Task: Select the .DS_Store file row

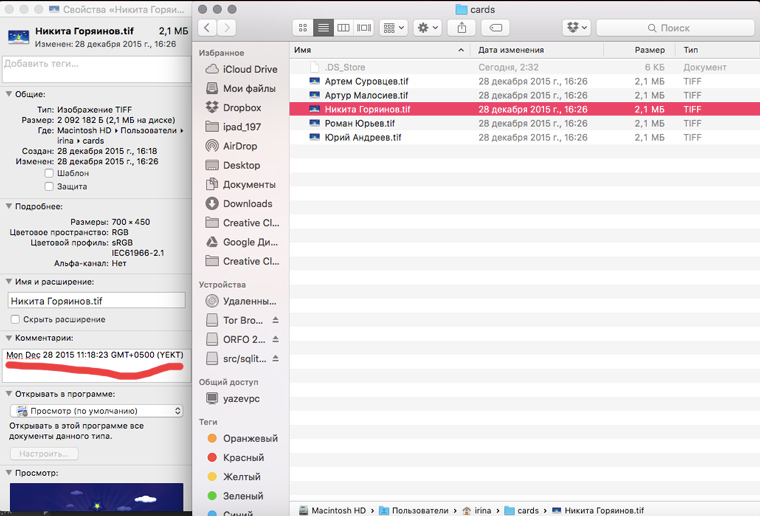Action: [x=524, y=67]
